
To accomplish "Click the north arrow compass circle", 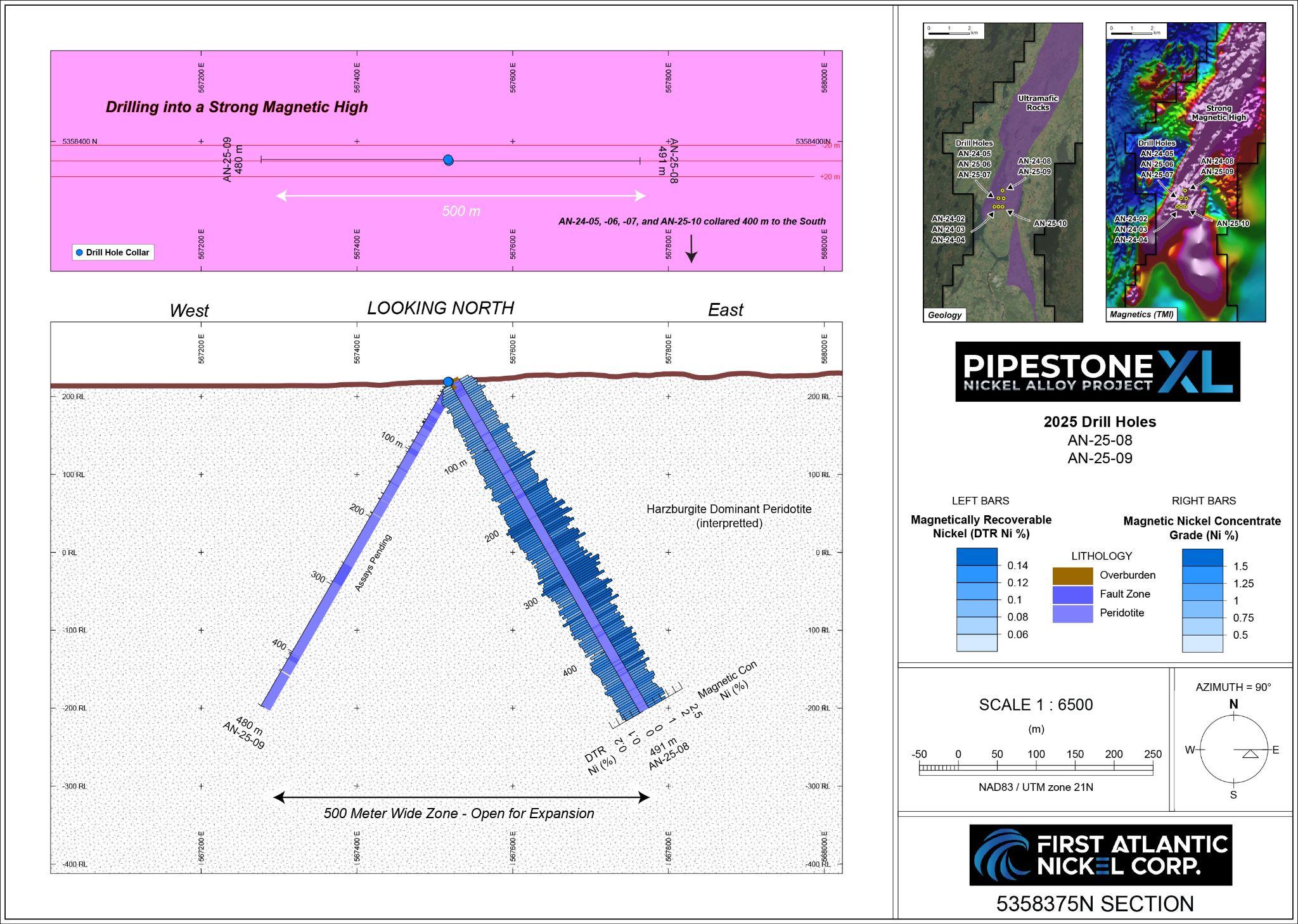I will click(1233, 749).
